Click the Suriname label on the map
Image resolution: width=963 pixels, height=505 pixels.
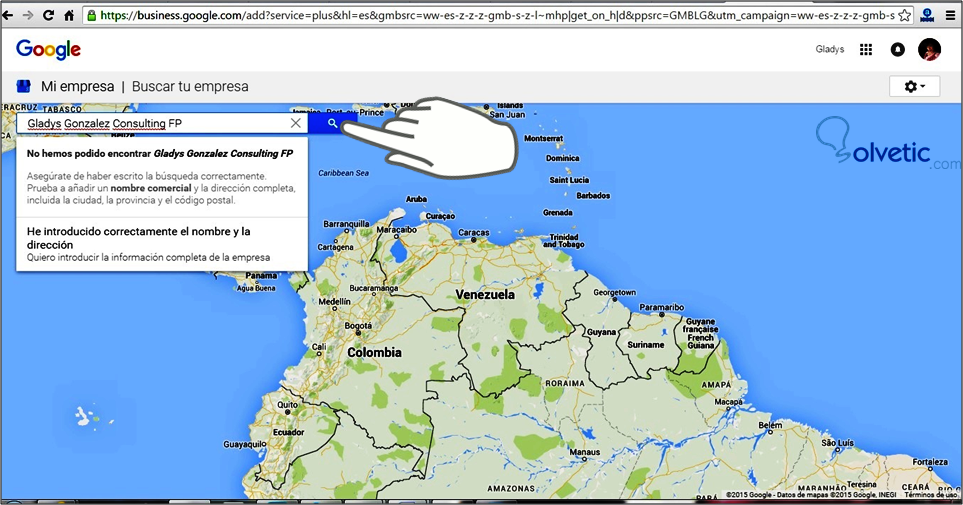tap(645, 345)
